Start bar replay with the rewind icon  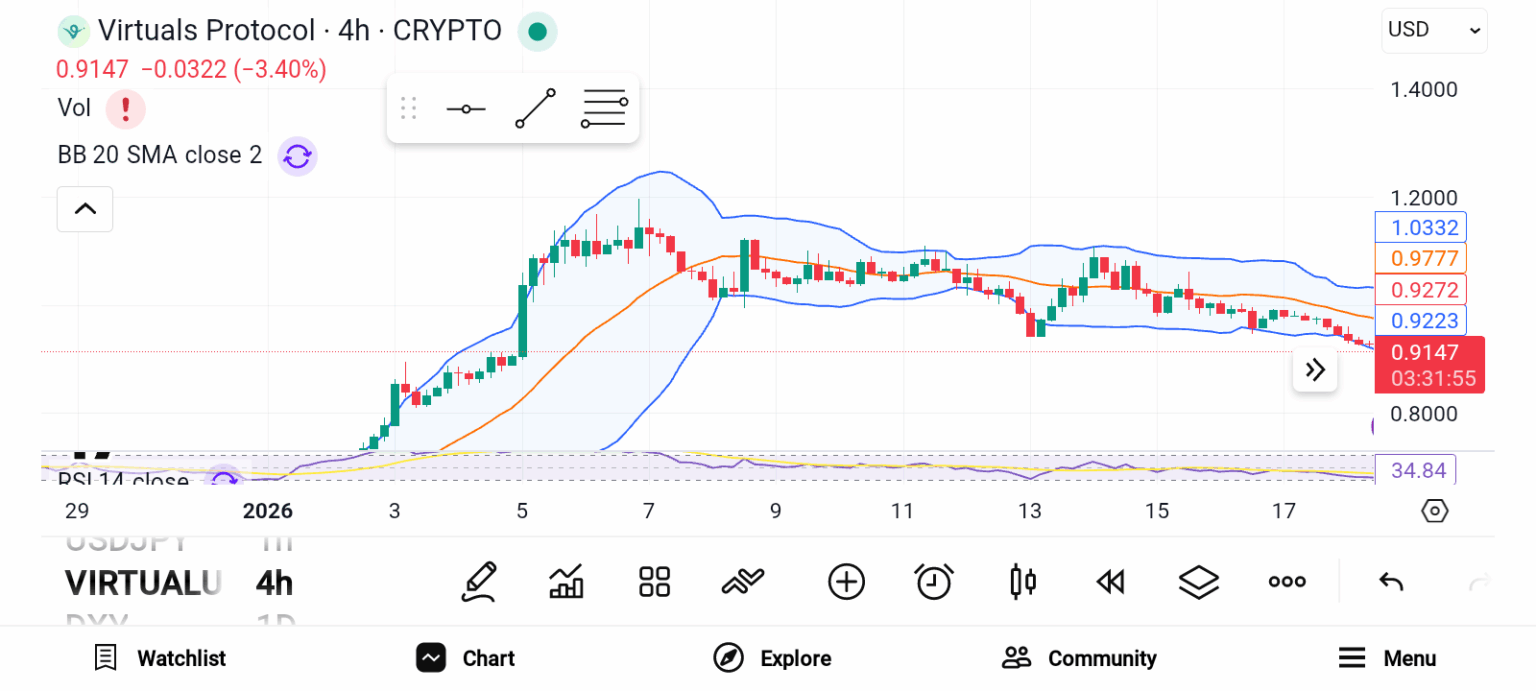(1110, 581)
